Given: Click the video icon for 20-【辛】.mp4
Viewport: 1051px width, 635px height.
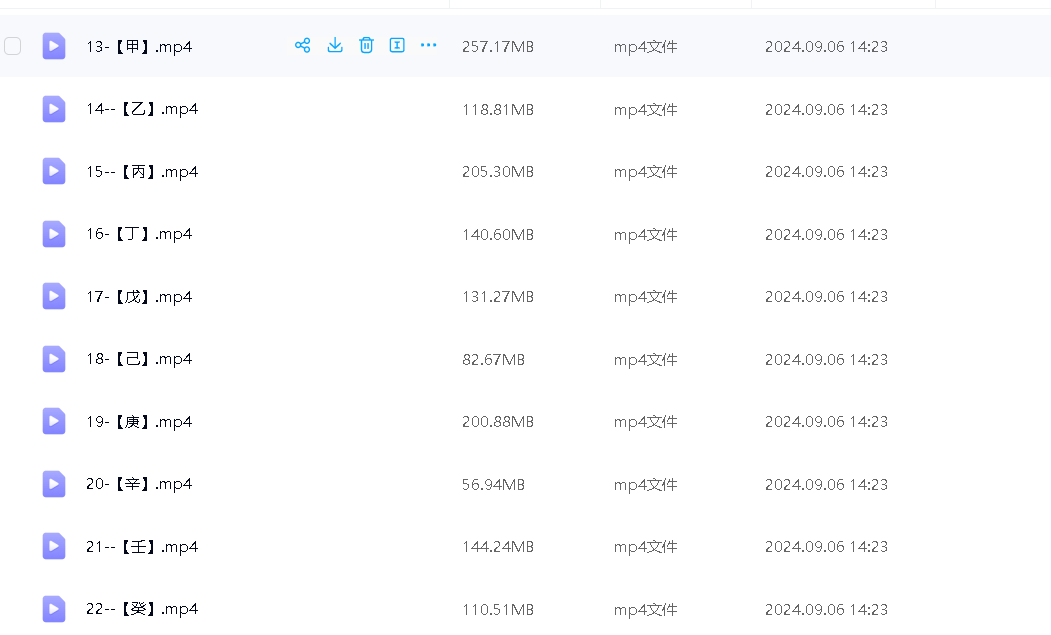Looking at the screenshot, I should point(54,484).
